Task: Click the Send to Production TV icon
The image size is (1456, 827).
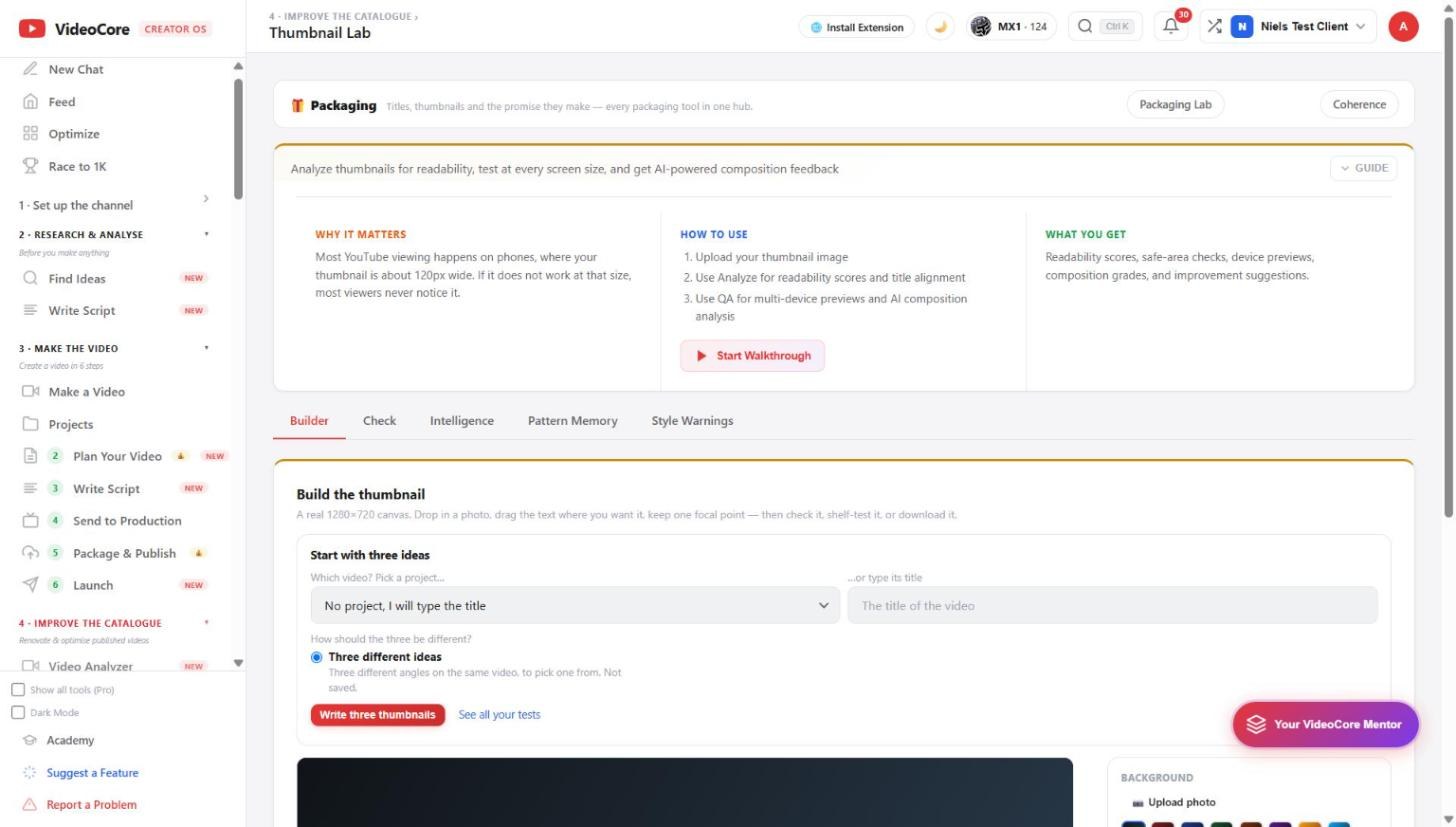Action: click(x=30, y=520)
